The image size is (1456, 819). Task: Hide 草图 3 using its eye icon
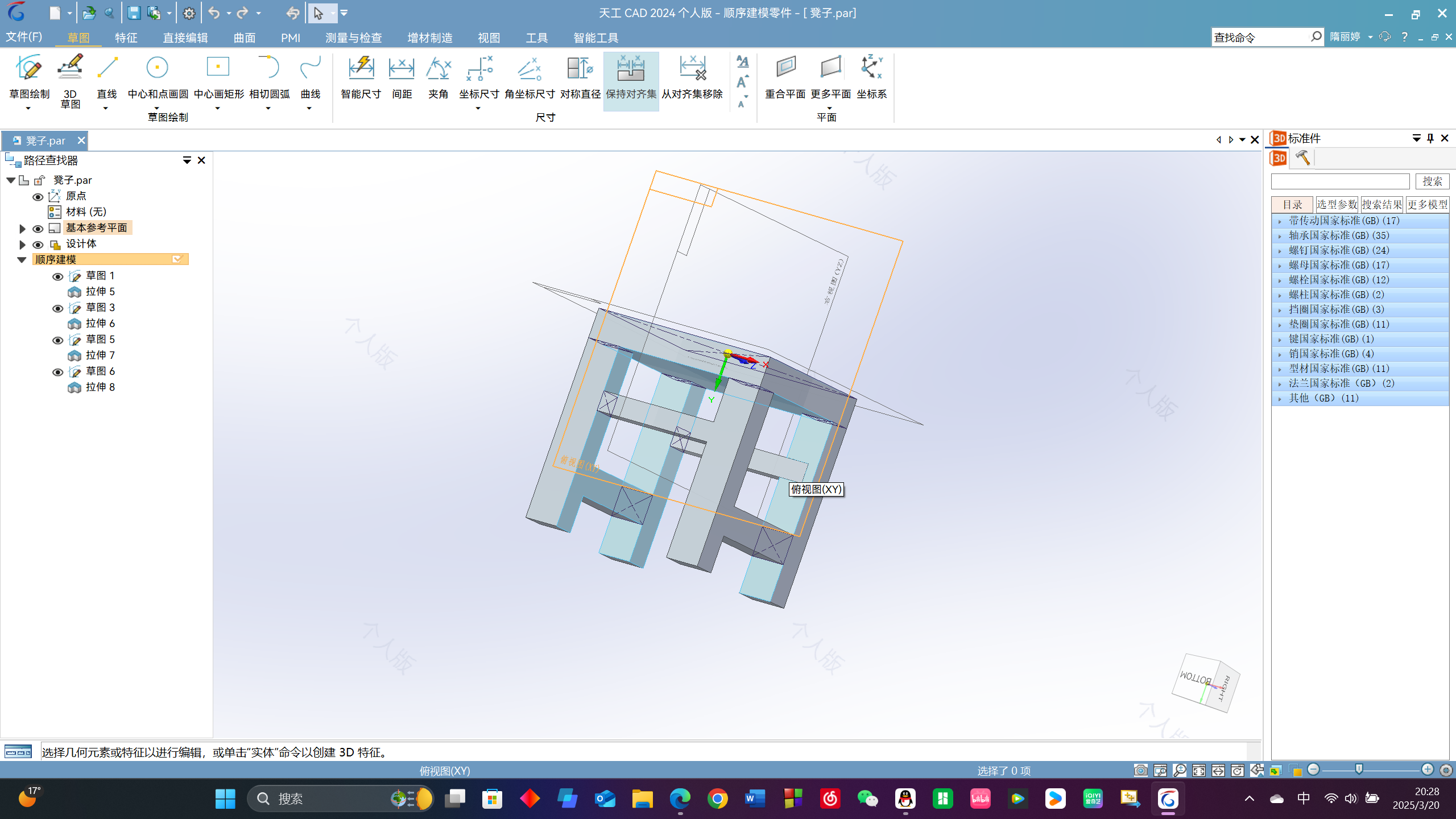(x=57, y=308)
